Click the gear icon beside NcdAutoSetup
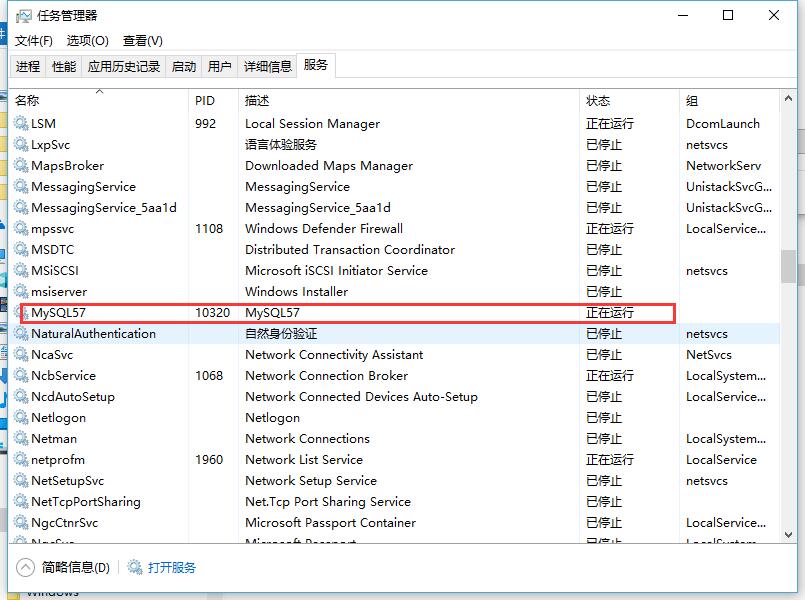Image resolution: width=805 pixels, height=600 pixels. [x=21, y=397]
